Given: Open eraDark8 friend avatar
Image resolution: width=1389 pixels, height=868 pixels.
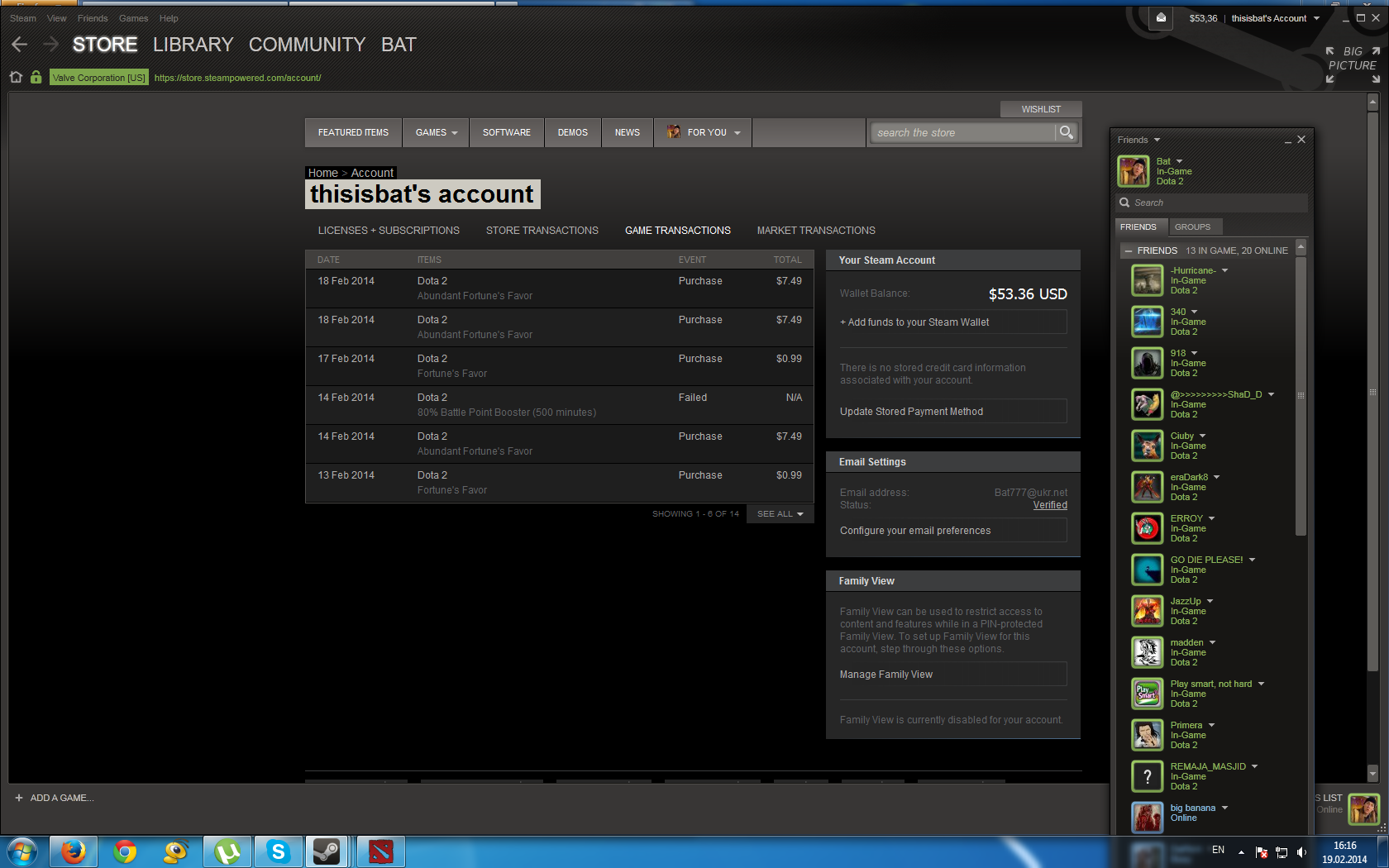Looking at the screenshot, I should pyautogui.click(x=1147, y=487).
